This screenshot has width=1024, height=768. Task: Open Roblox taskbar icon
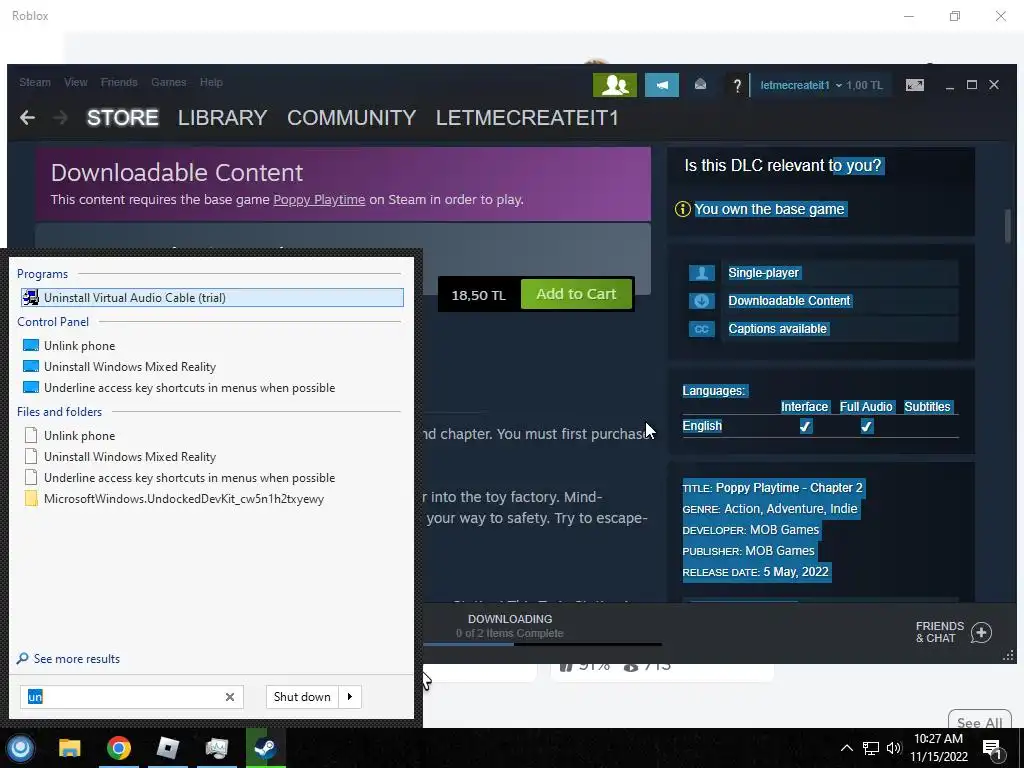tap(168, 748)
